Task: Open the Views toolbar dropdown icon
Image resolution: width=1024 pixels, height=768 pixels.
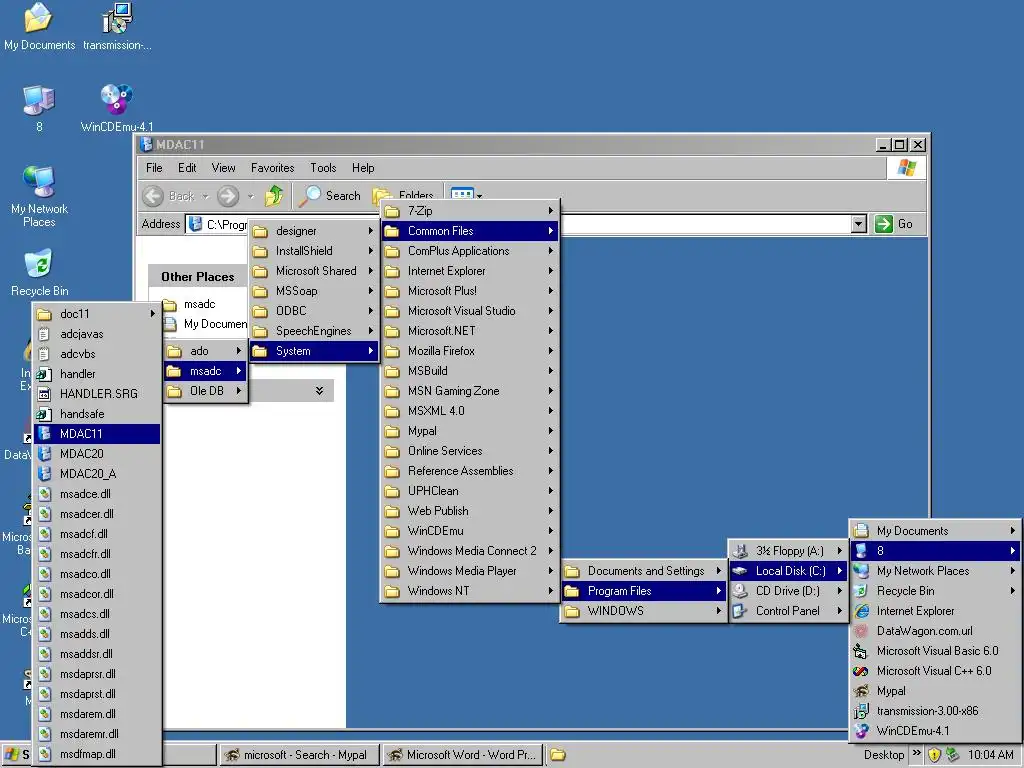Action: (466, 193)
